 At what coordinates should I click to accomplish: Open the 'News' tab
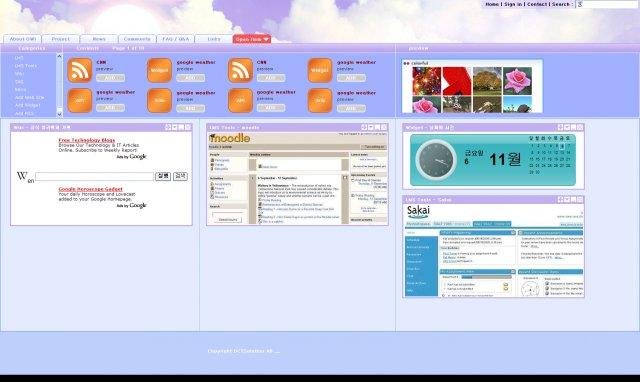click(99, 39)
